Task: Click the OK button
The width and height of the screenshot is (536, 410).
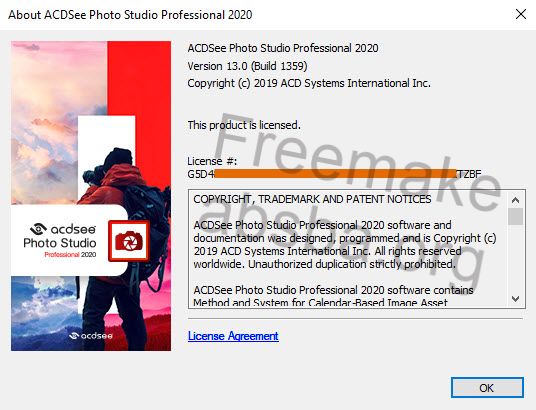Action: 487,387
